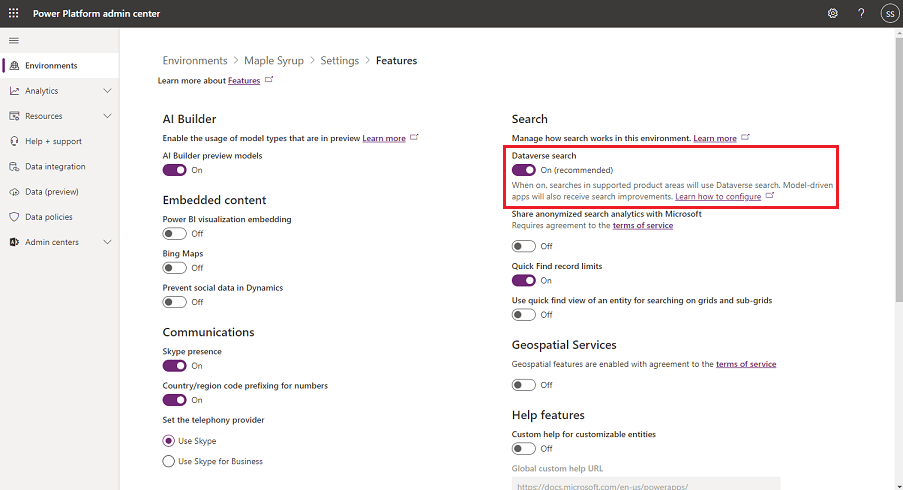Toggle Prevent social data in Dynamics

(174, 302)
